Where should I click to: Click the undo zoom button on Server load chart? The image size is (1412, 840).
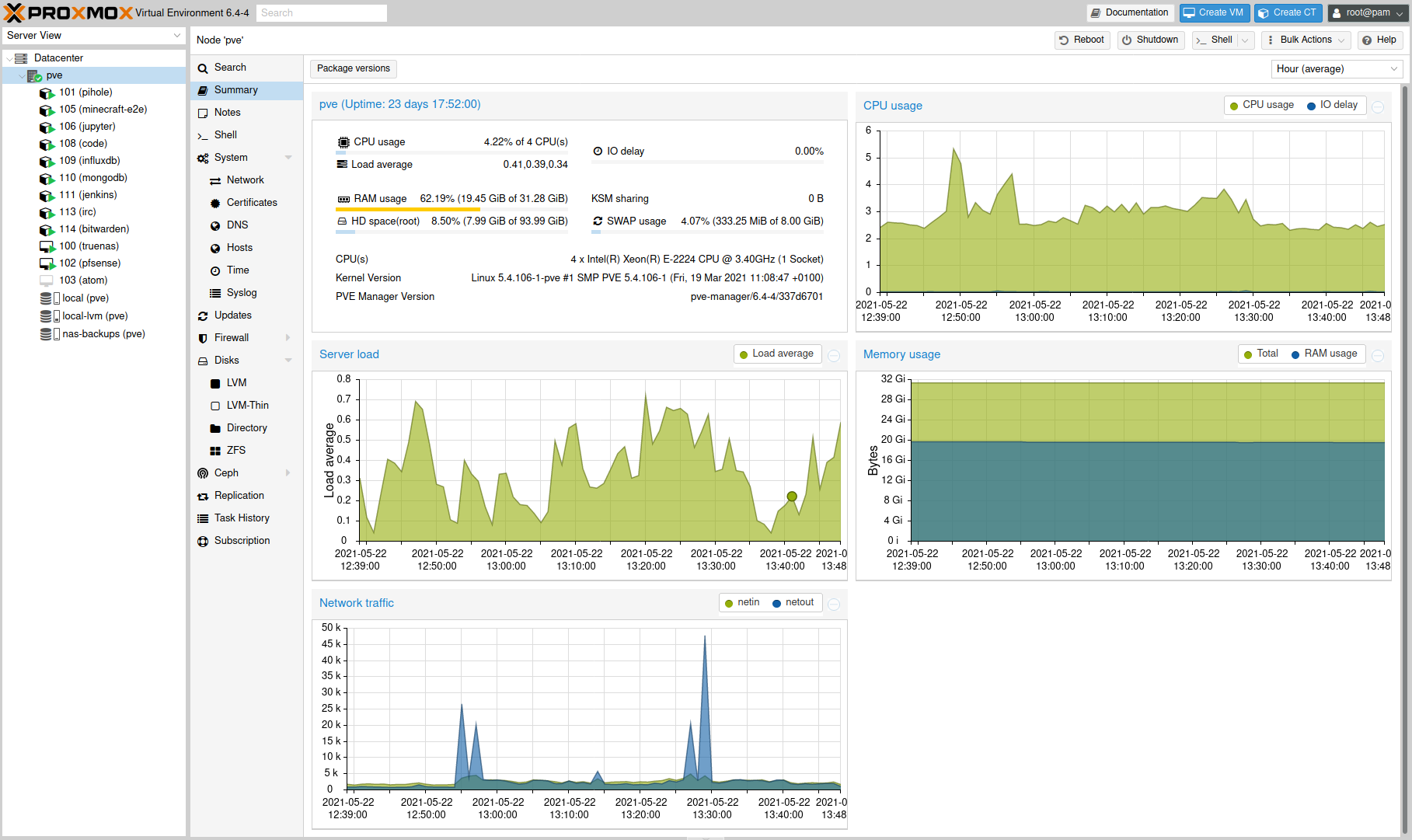(x=834, y=356)
